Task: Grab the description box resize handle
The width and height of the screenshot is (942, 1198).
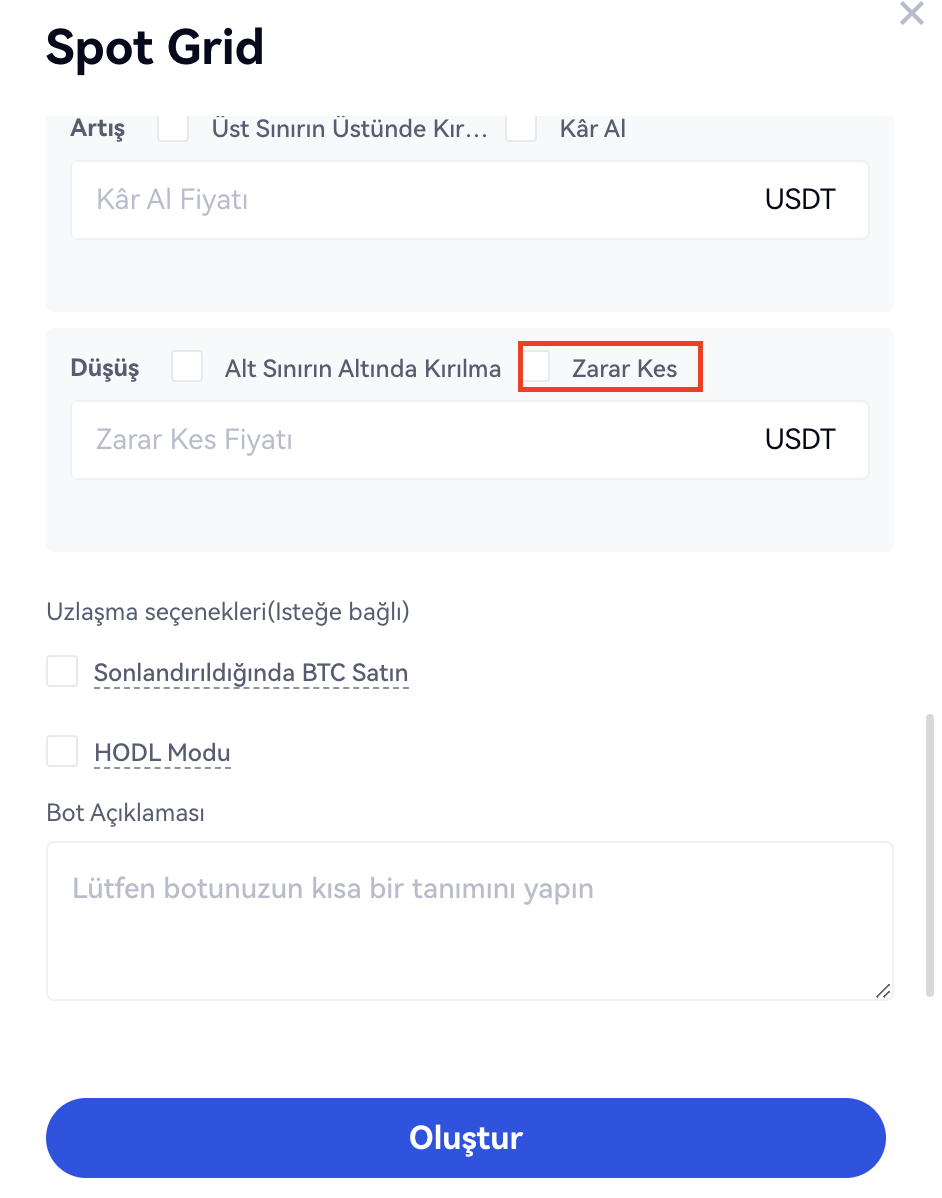Action: coord(882,990)
